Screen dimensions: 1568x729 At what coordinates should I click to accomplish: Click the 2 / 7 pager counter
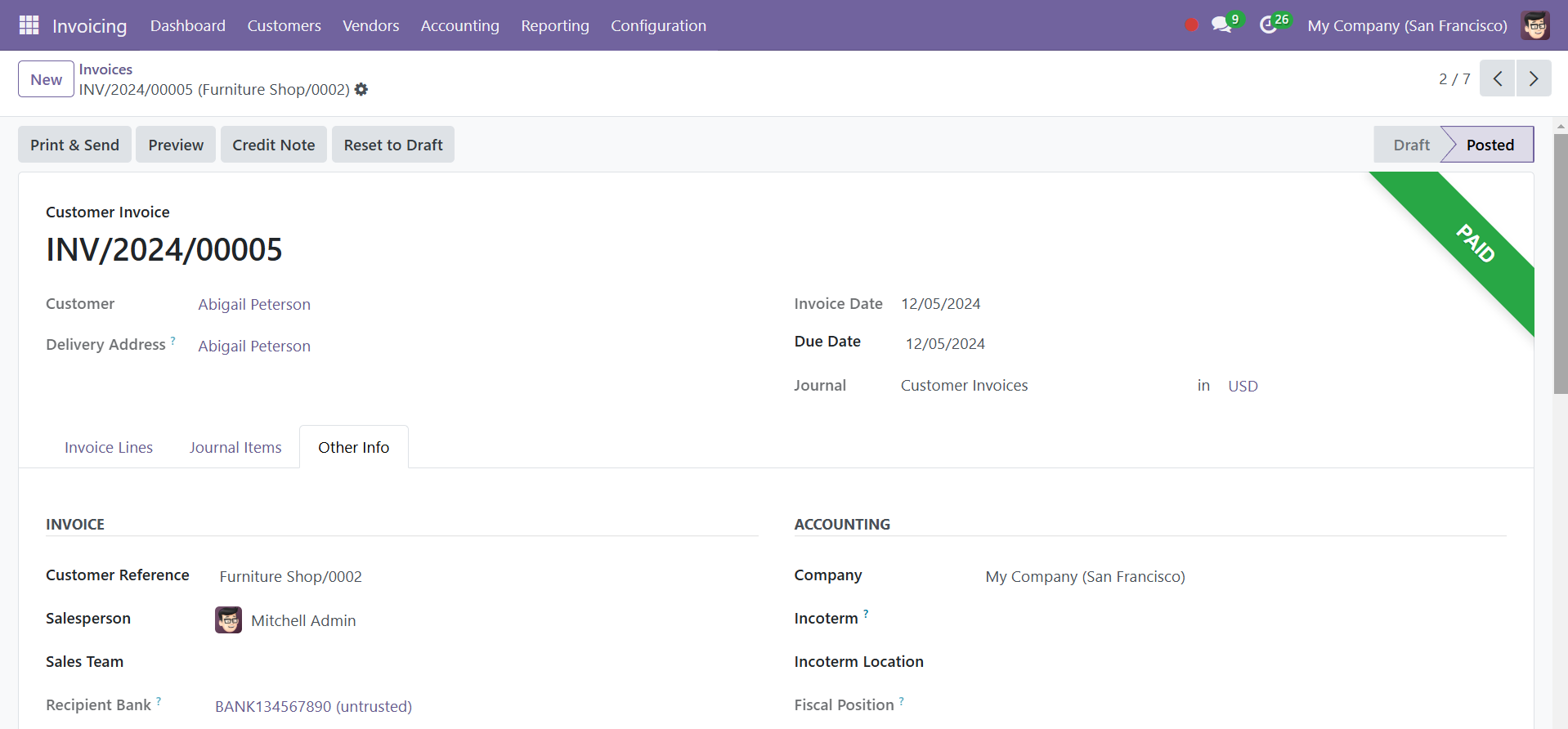1454,78
